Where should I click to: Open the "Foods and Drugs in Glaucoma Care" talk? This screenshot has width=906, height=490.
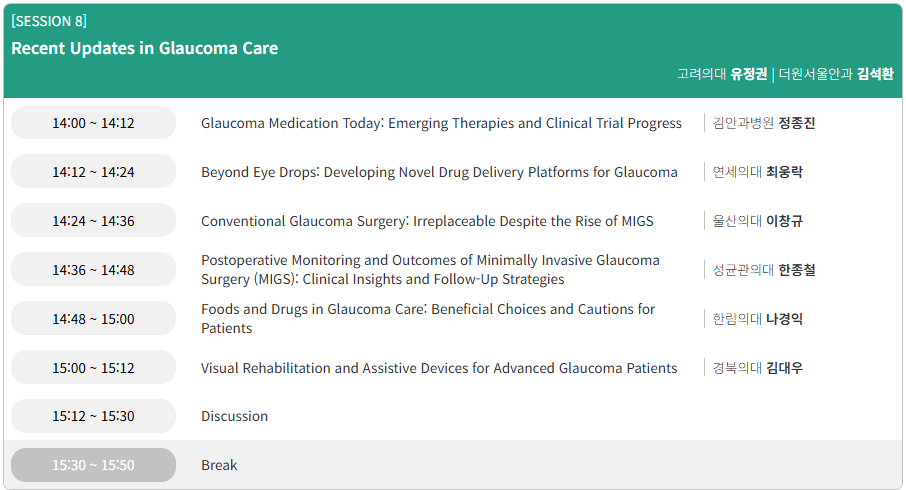(428, 319)
